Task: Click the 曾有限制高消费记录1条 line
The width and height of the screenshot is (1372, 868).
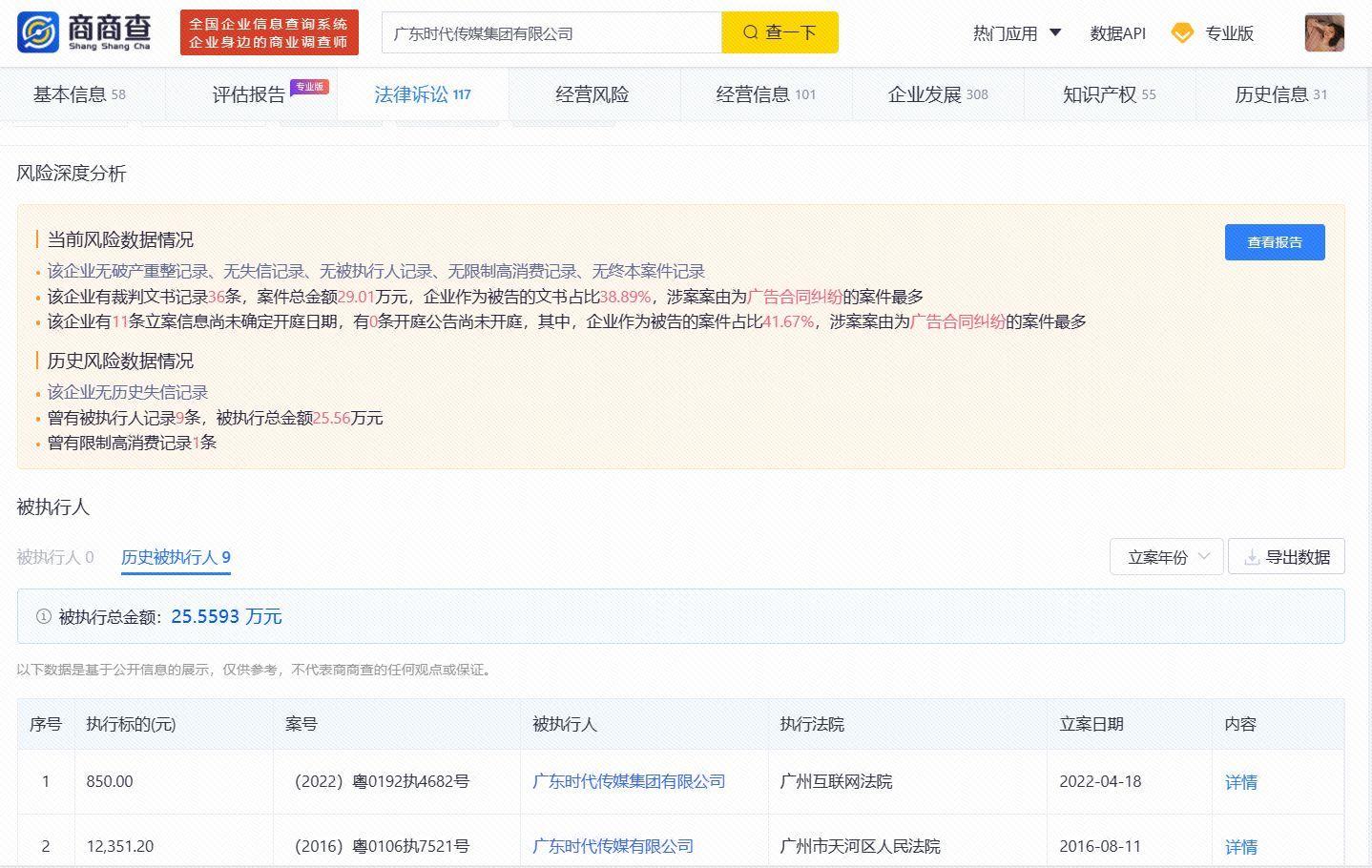Action: (x=132, y=443)
